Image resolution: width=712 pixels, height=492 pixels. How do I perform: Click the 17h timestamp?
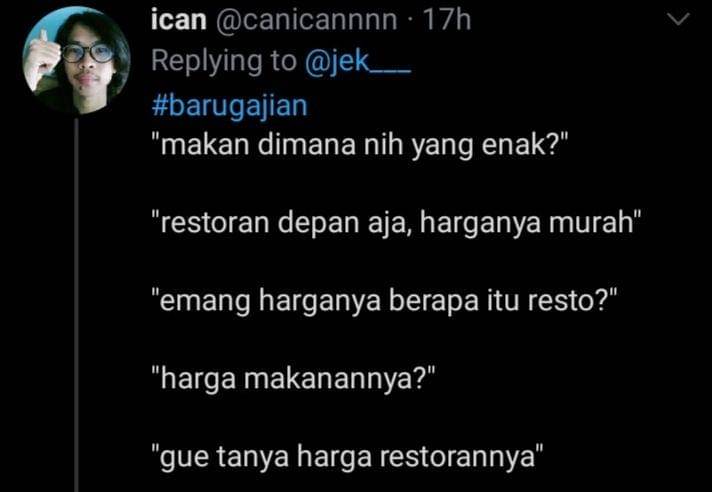447,20
